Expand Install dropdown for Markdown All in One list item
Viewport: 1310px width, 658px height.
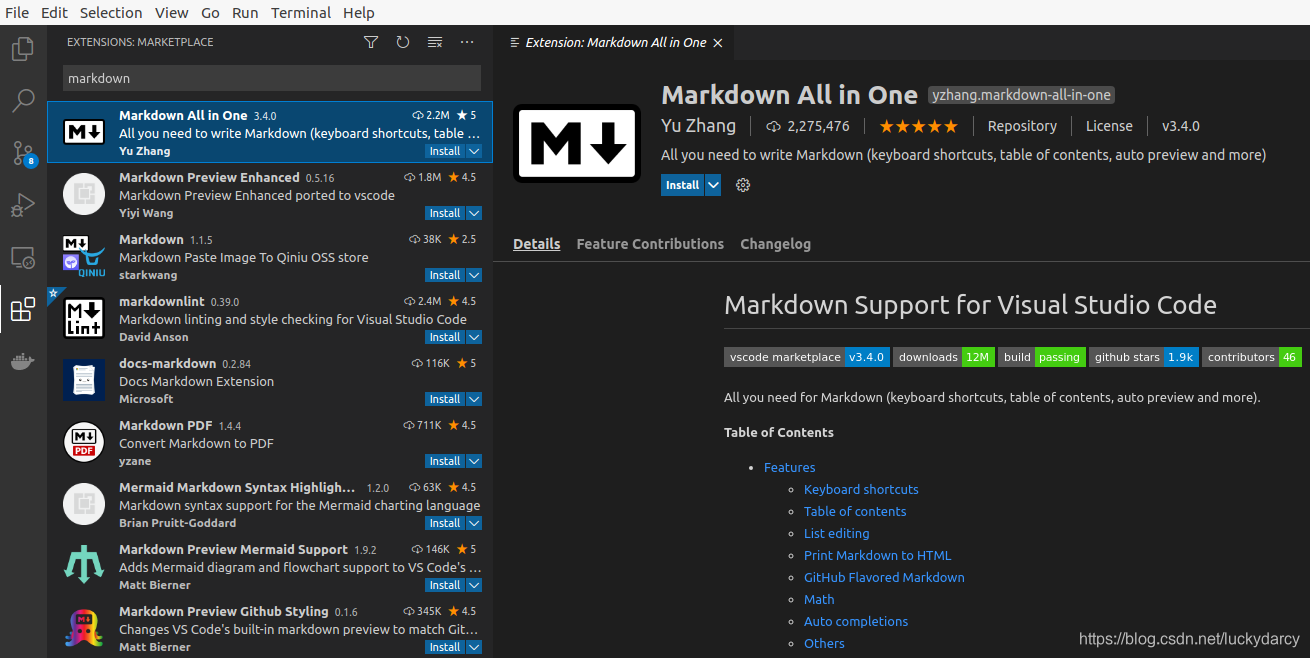(x=474, y=151)
